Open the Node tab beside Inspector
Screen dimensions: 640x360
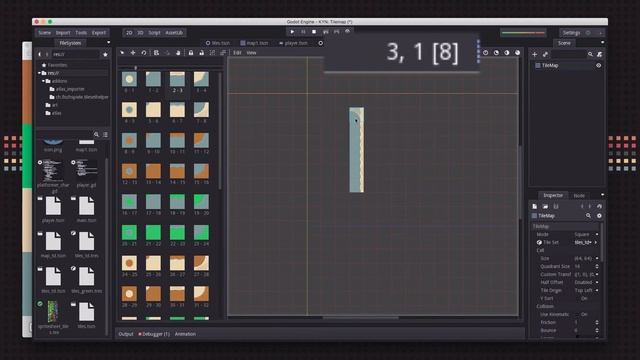pyautogui.click(x=579, y=196)
